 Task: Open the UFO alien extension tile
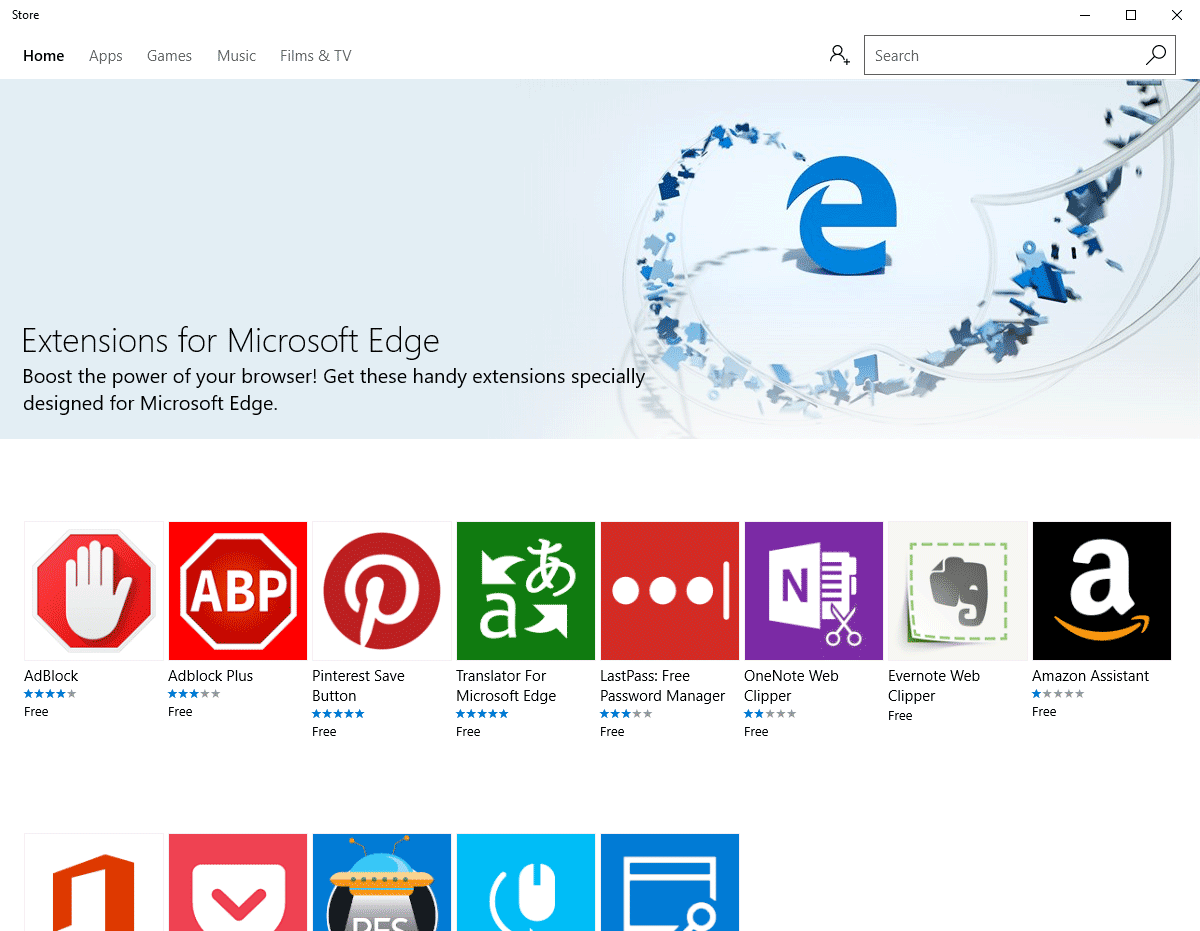(x=382, y=882)
